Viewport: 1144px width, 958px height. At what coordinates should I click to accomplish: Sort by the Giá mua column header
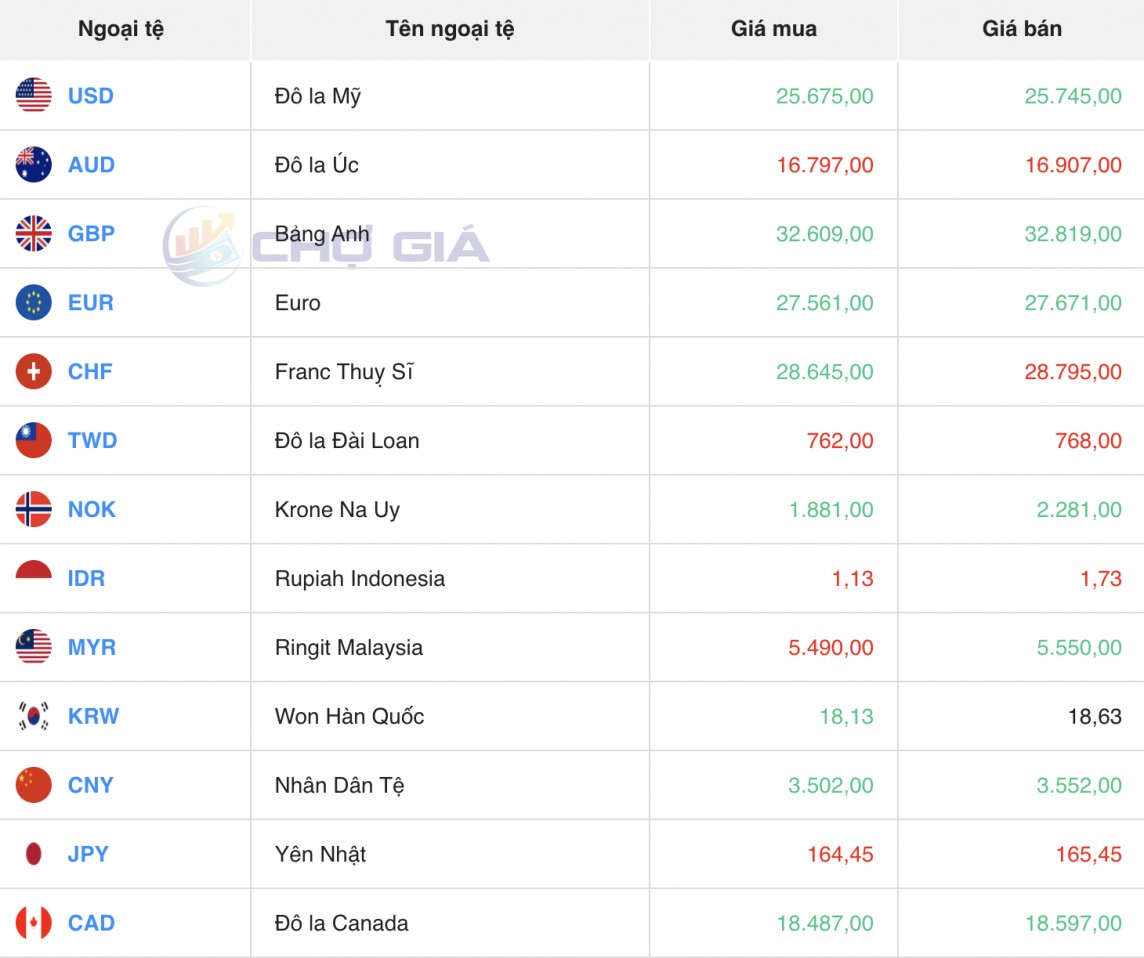[772, 29]
